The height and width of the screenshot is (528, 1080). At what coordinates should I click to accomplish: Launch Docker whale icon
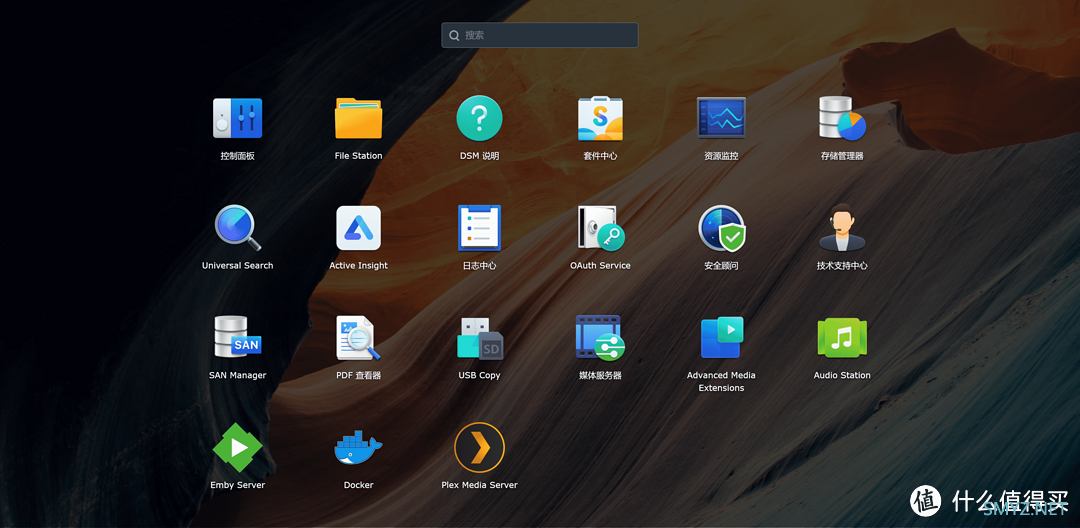coord(358,447)
